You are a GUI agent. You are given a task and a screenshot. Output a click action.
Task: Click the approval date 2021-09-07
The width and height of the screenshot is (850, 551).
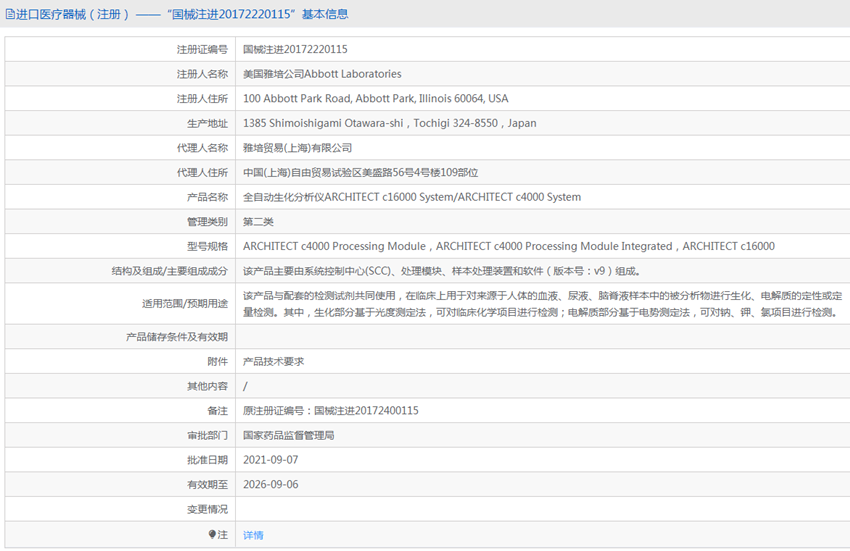[270, 460]
